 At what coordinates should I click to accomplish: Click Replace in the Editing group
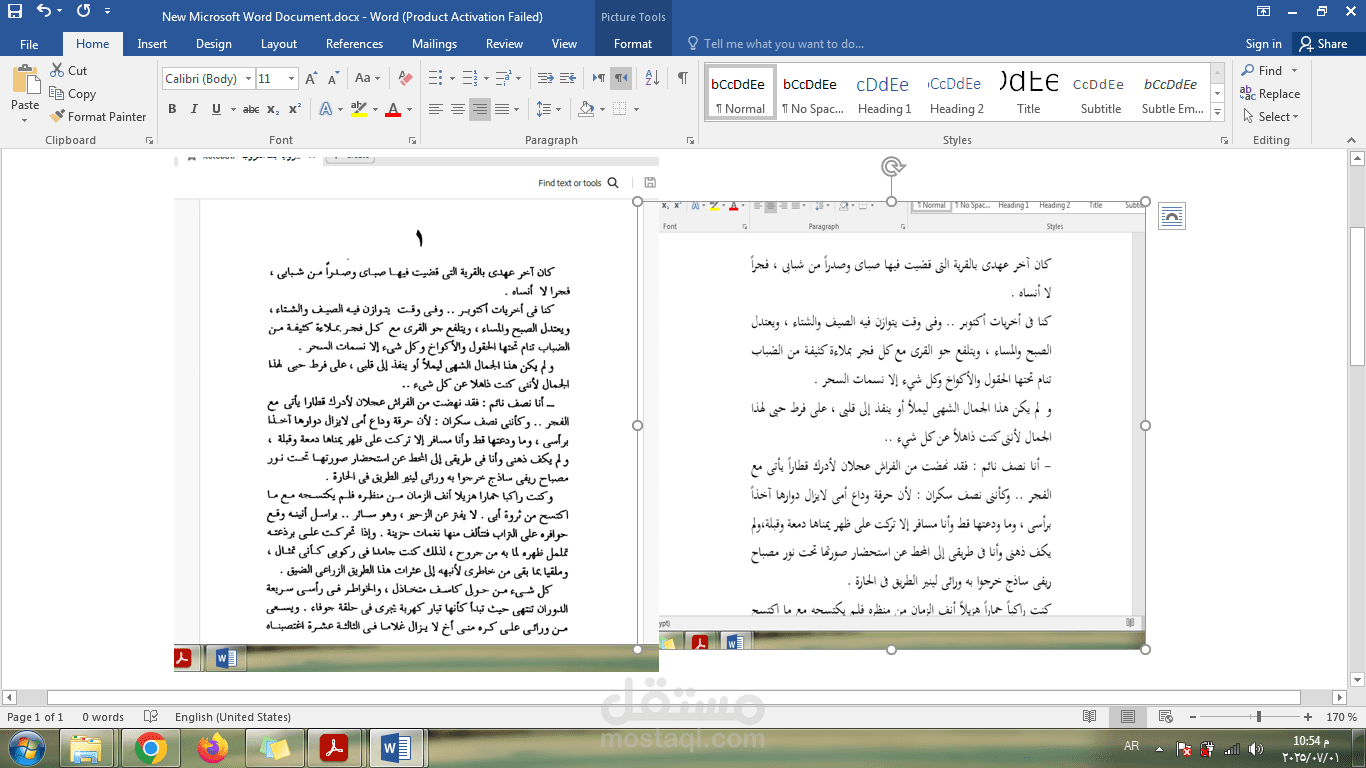coord(1270,94)
